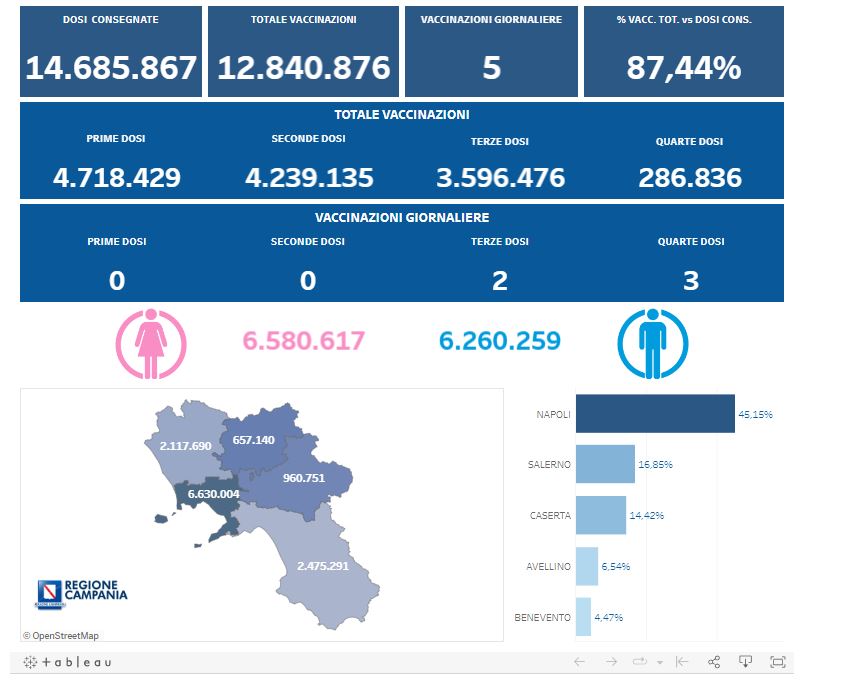Viewport: 846px width, 691px height.
Task: Select the BENEVENTO bar in chart
Action: [584, 617]
